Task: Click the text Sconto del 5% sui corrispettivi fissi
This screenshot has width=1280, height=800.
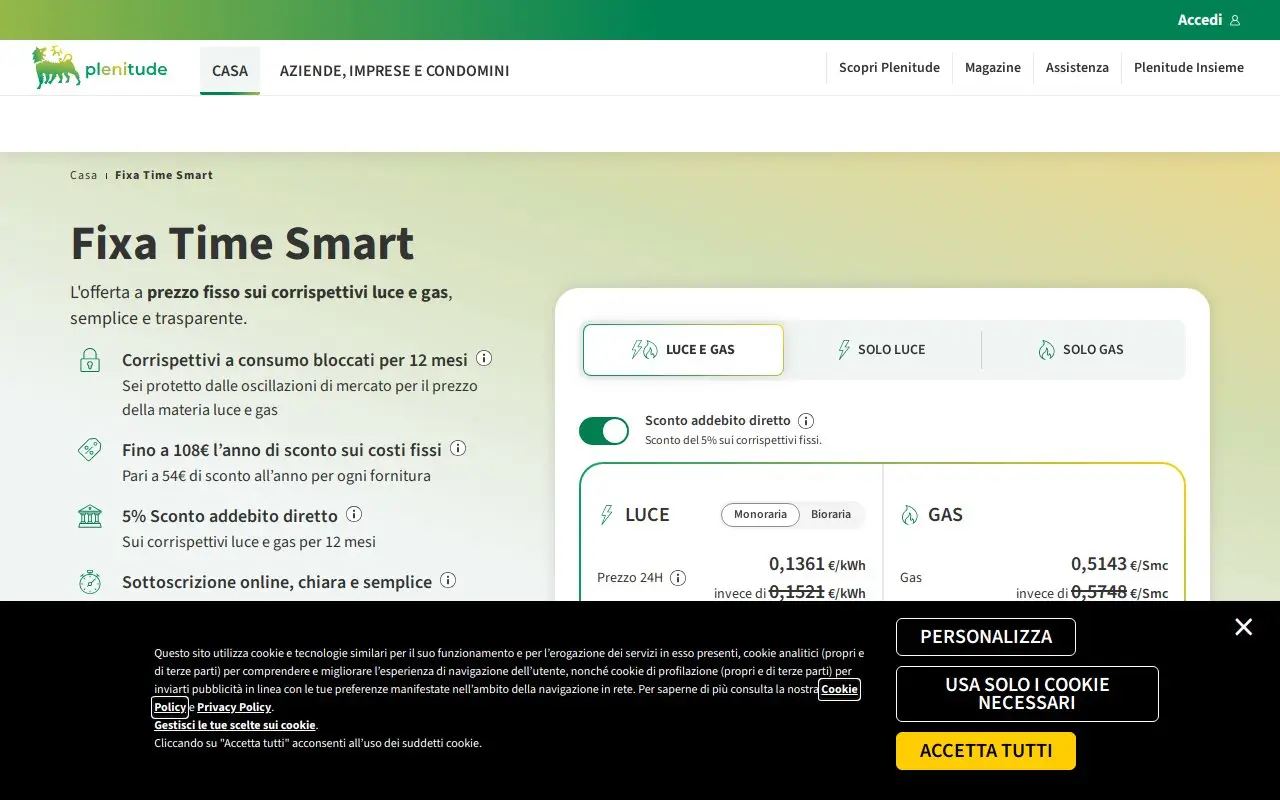Action: pyautogui.click(x=733, y=440)
